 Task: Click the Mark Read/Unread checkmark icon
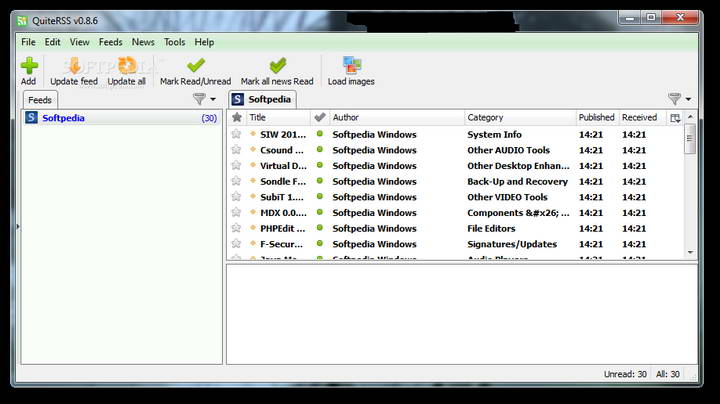pyautogui.click(x=196, y=66)
